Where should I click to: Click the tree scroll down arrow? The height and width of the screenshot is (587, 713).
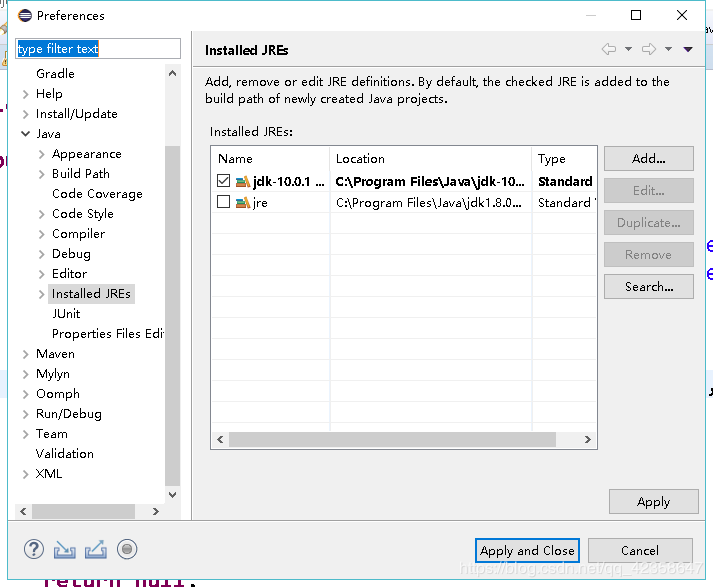[172, 495]
